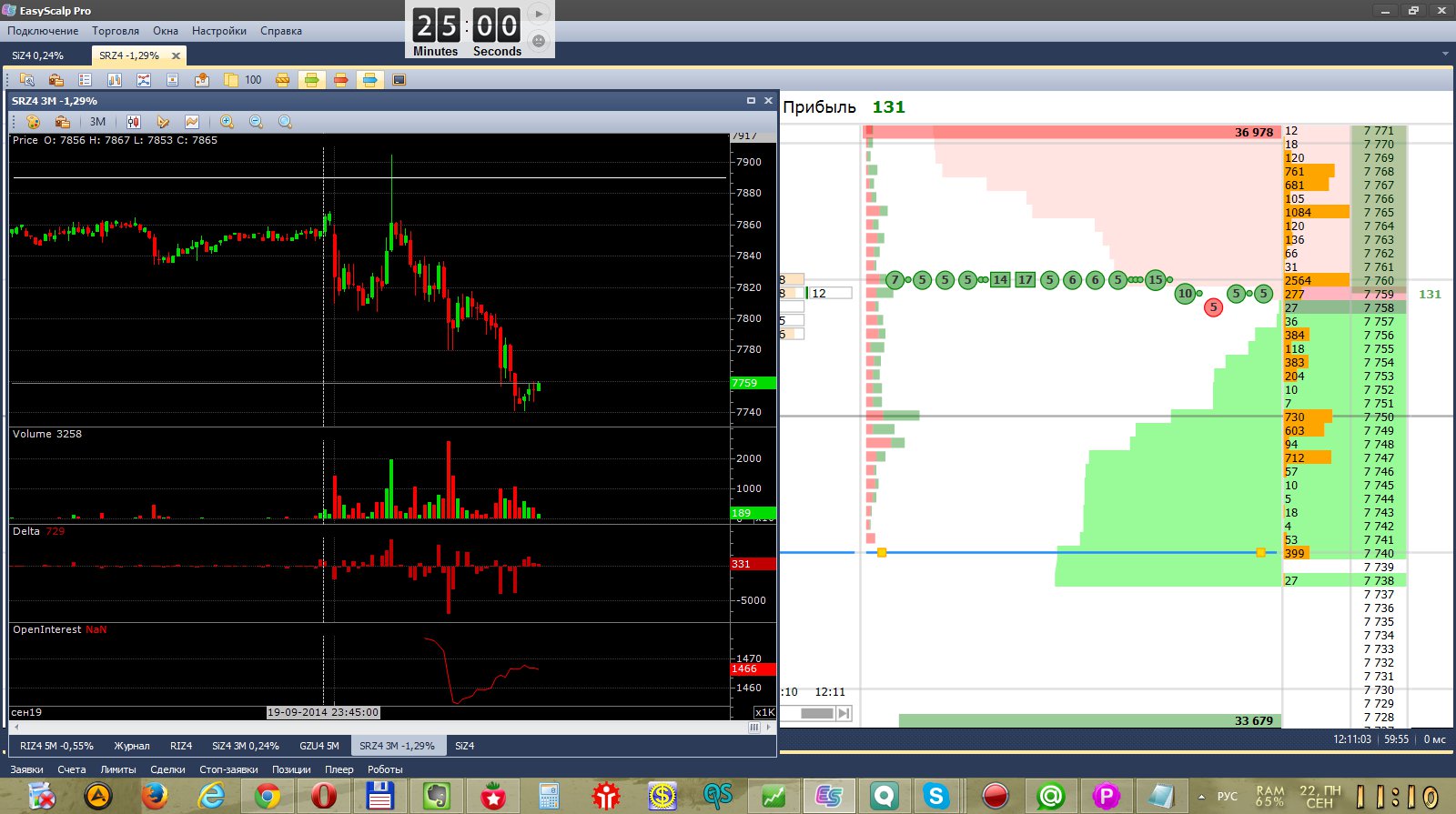Screen dimensions: 1456x814
Task: Switch to the GZU4 5M chart tab
Action: (x=319, y=746)
